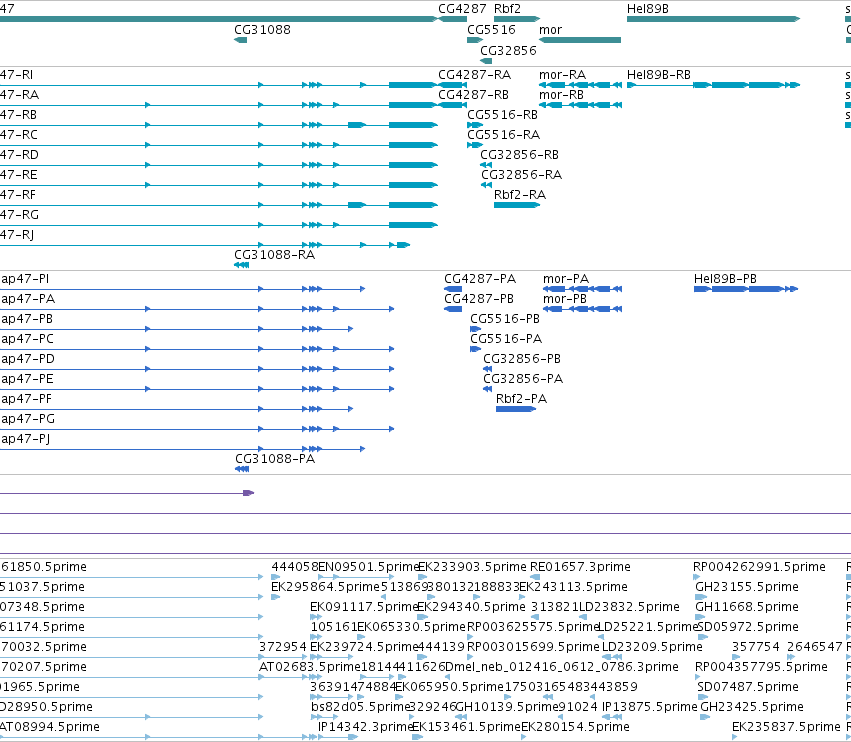Click the mor-PB protein label
This screenshot has width=851, height=742.
565,299
